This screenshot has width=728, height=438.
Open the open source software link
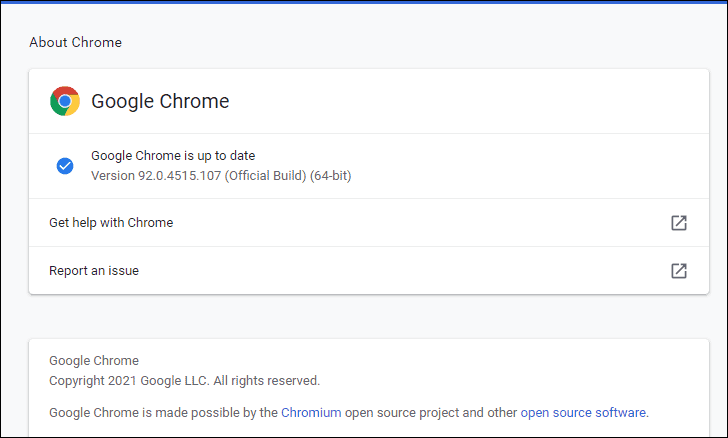583,412
